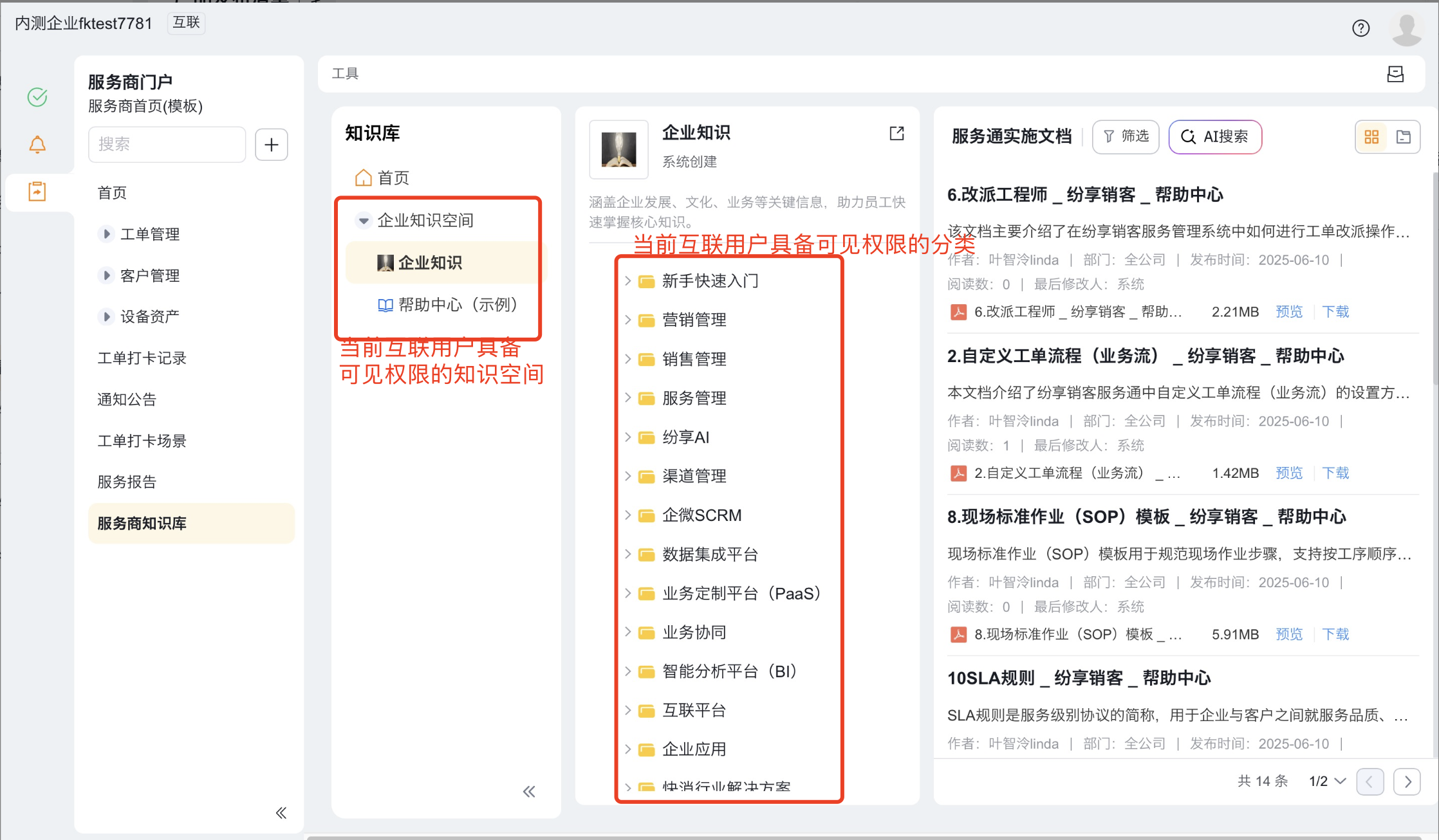Expand the 工单管理 menu group

[x=107, y=234]
